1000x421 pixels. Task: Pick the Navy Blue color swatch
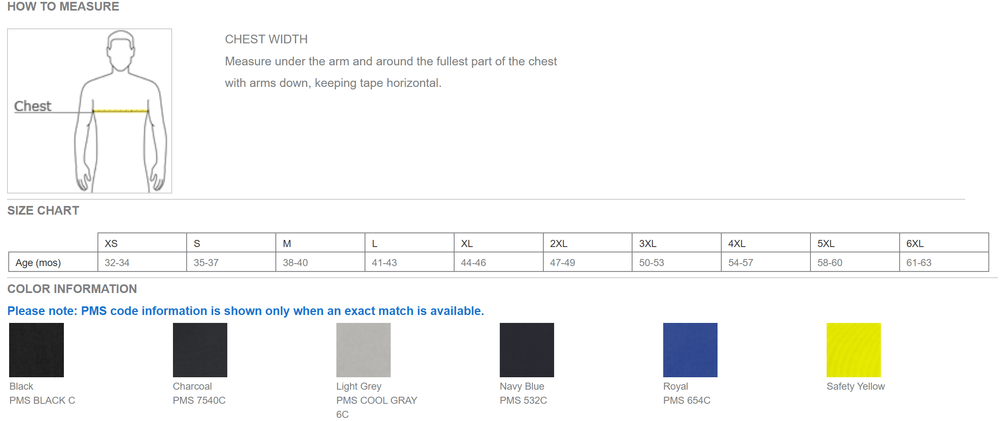527,350
